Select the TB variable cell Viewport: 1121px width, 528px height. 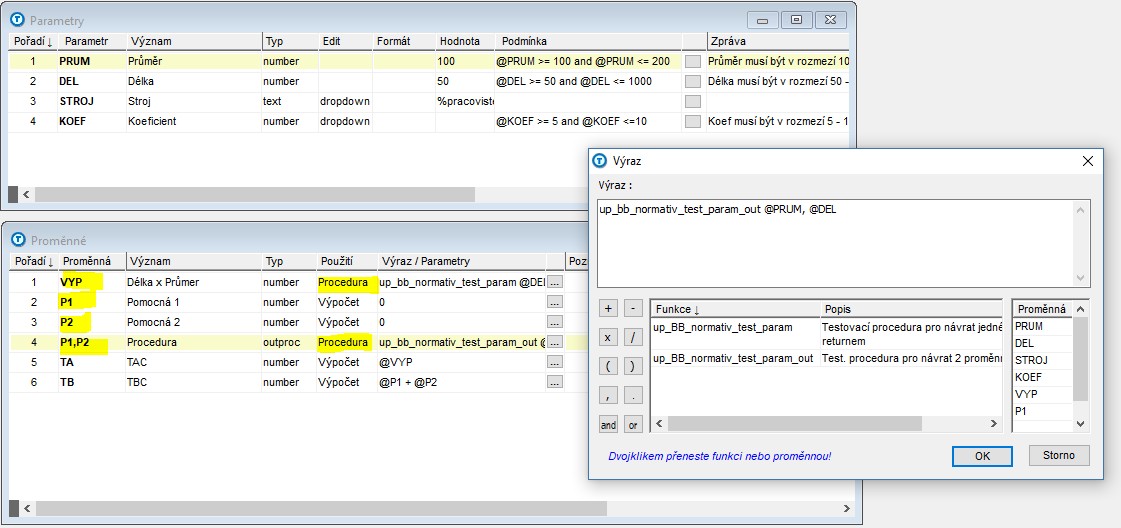coord(92,382)
